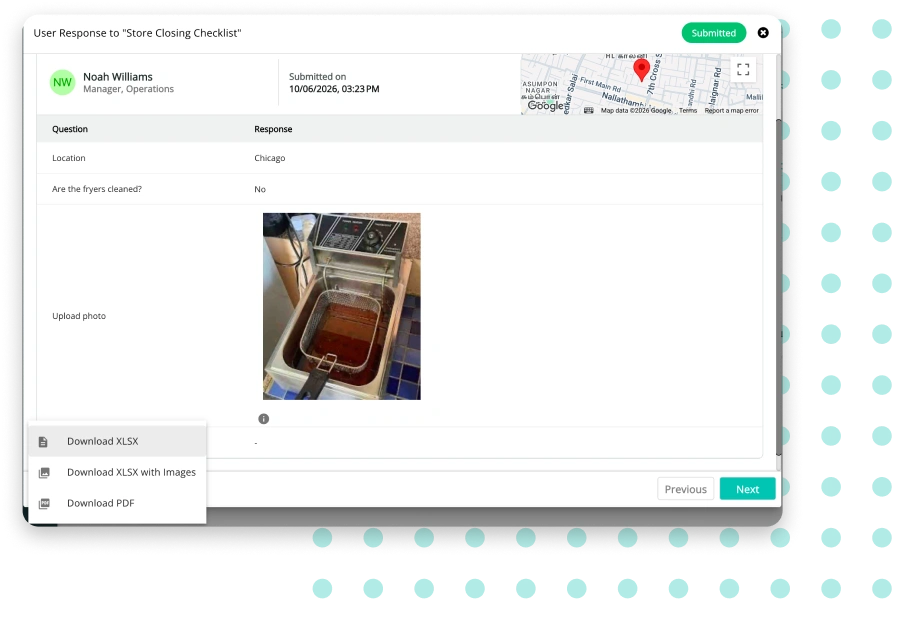Select Download PDF option
This screenshot has height=634, width=902.
(x=117, y=503)
